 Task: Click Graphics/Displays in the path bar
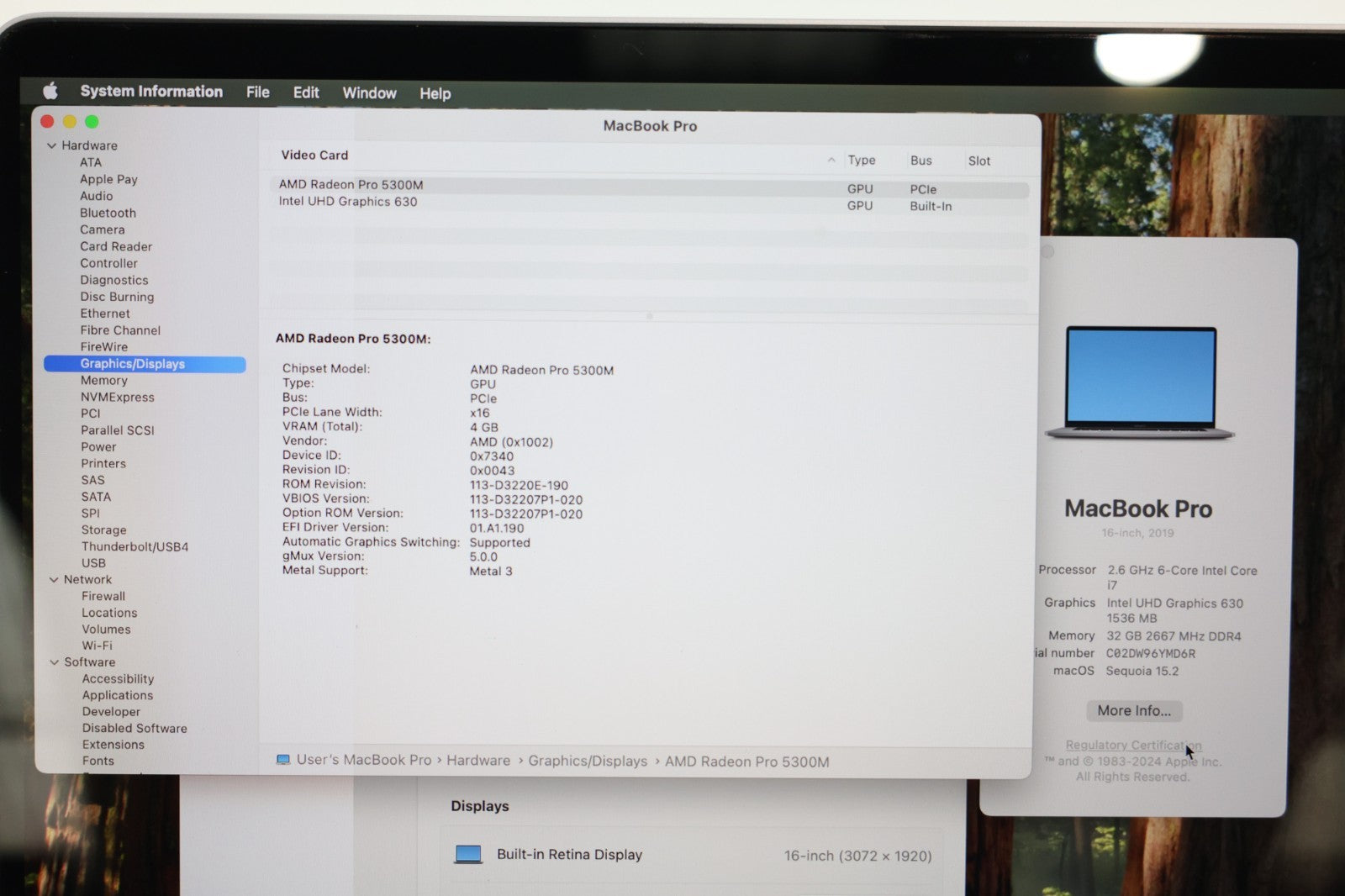[588, 762]
